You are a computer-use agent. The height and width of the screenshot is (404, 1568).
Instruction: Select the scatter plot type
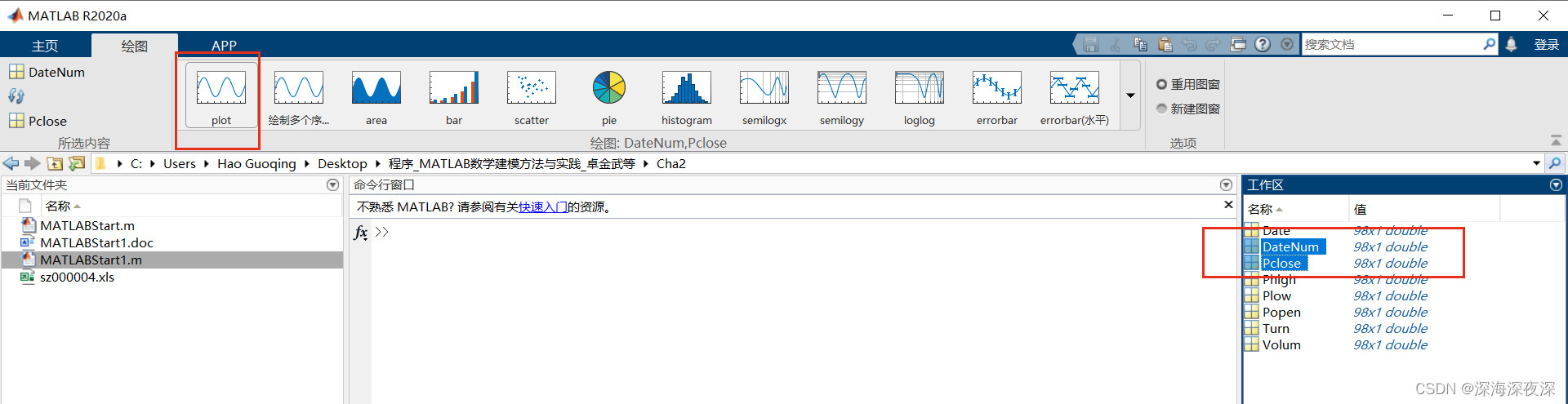pos(532,95)
